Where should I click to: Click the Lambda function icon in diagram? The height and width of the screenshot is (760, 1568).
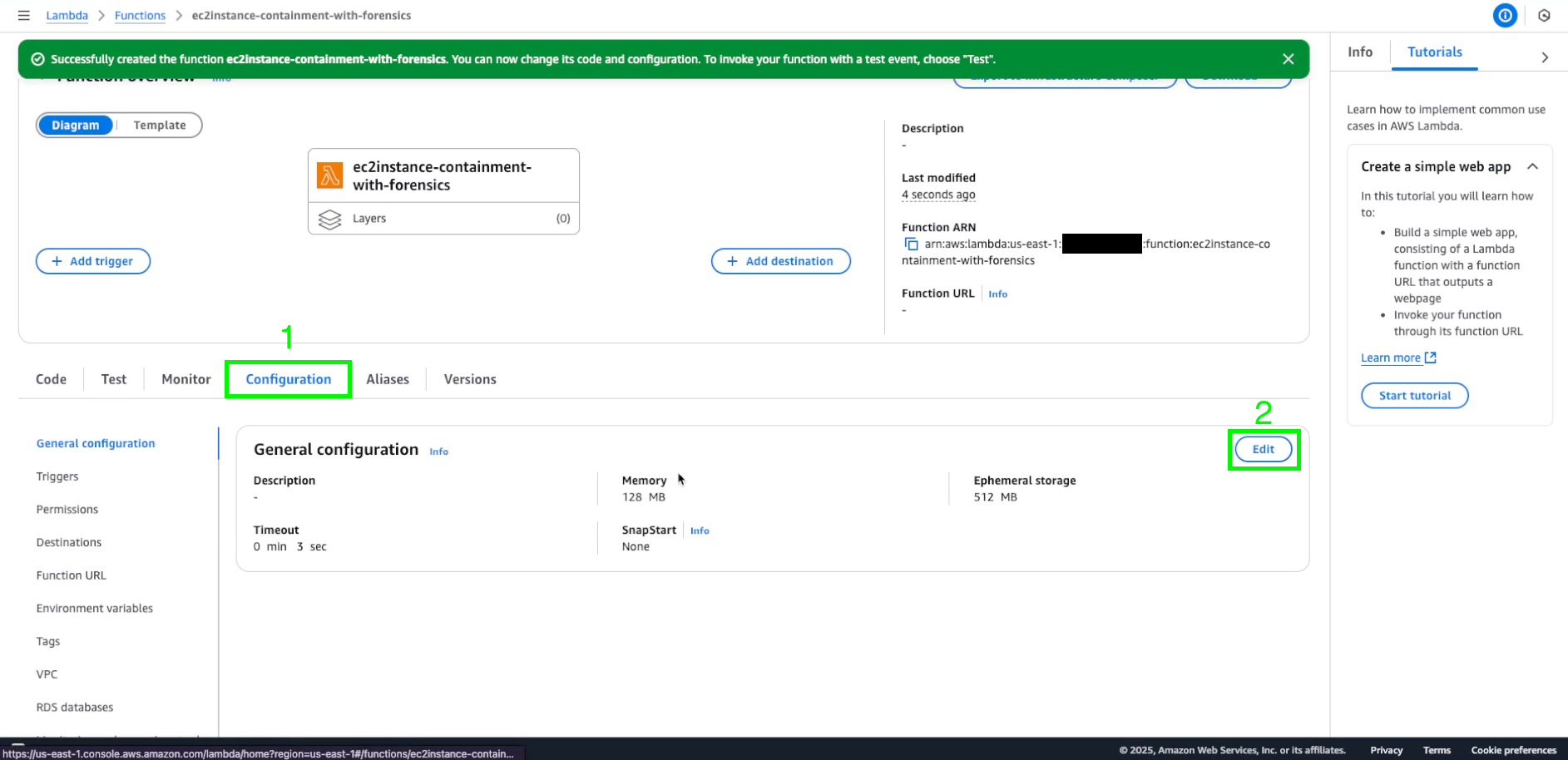[x=330, y=175]
